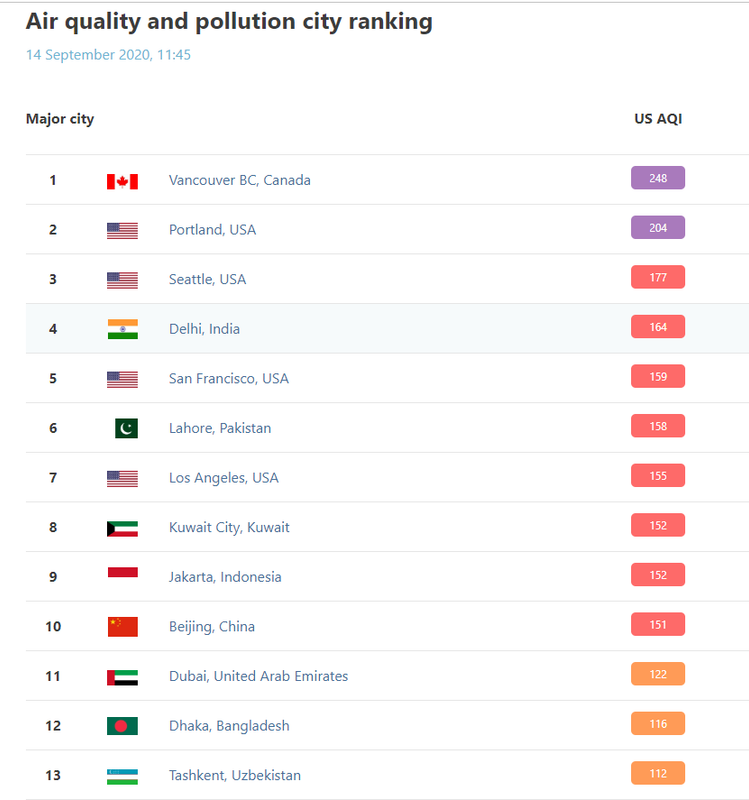Click the Pakistan flag icon
The height and width of the screenshot is (800, 749).
(x=126, y=428)
